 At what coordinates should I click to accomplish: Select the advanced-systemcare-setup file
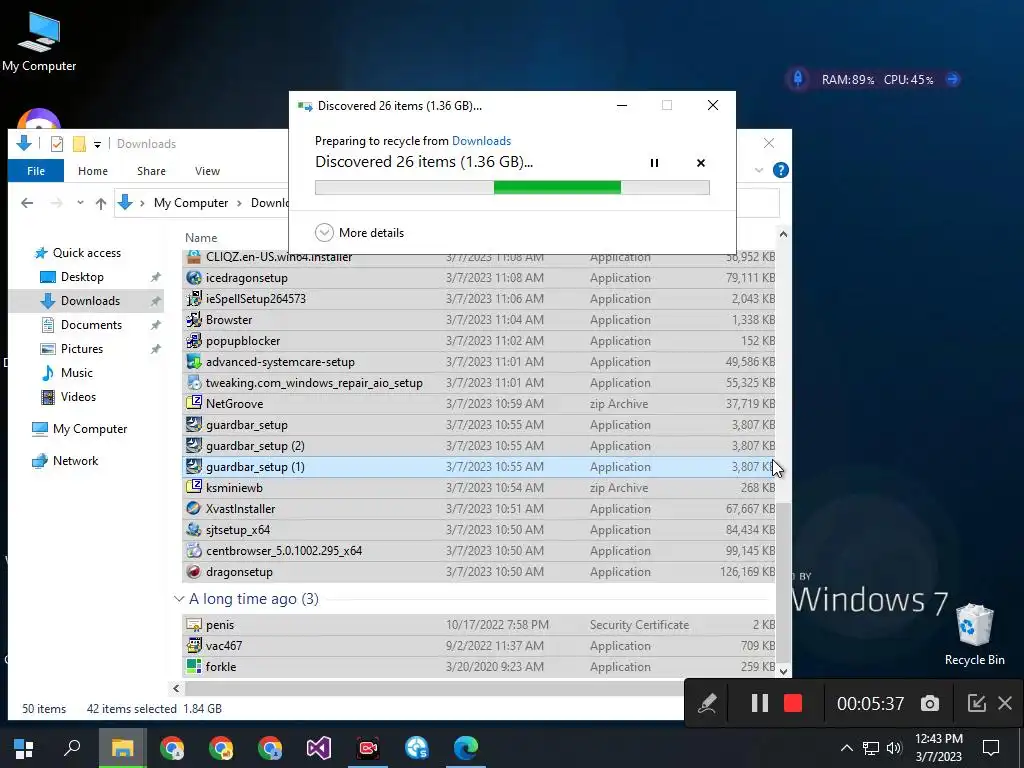click(479, 362)
